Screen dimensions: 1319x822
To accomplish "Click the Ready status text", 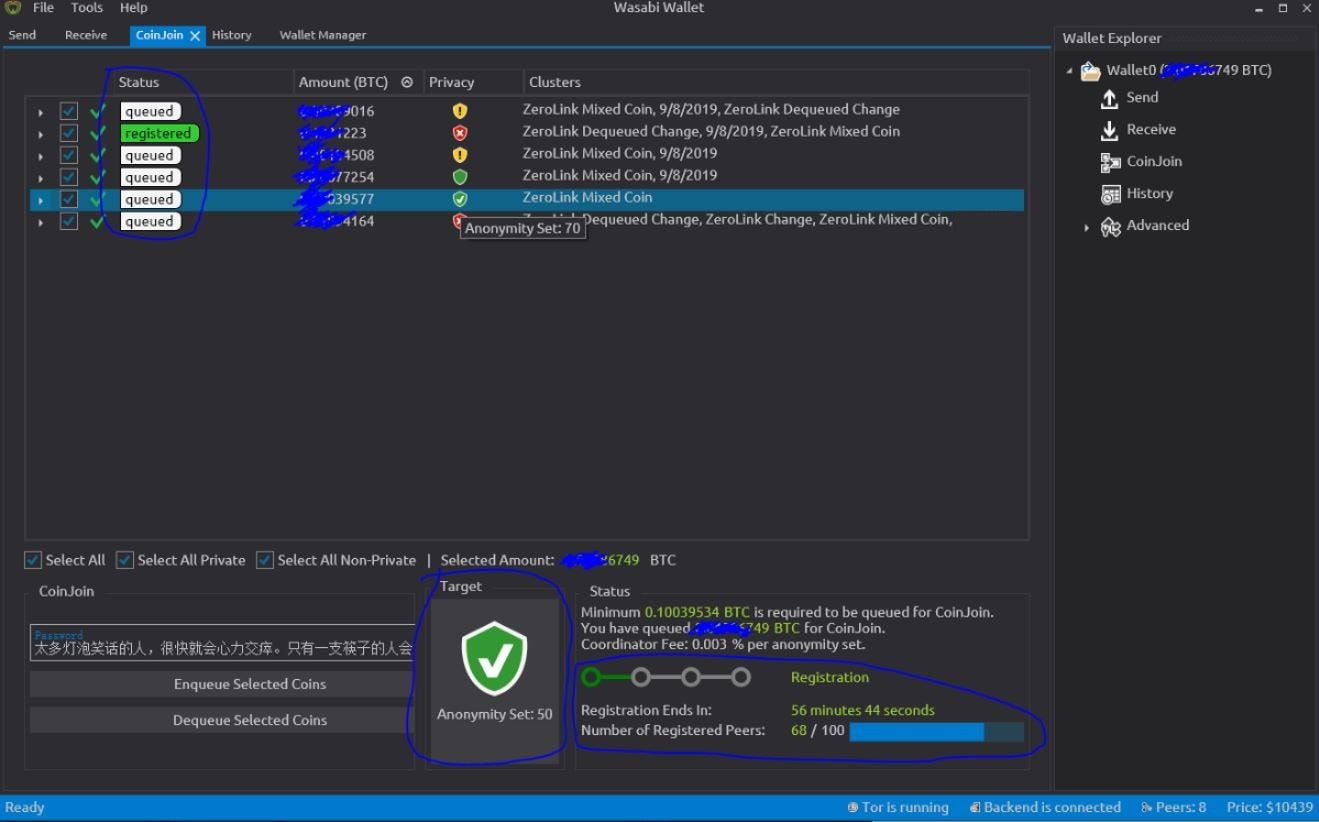I will pos(25,808).
